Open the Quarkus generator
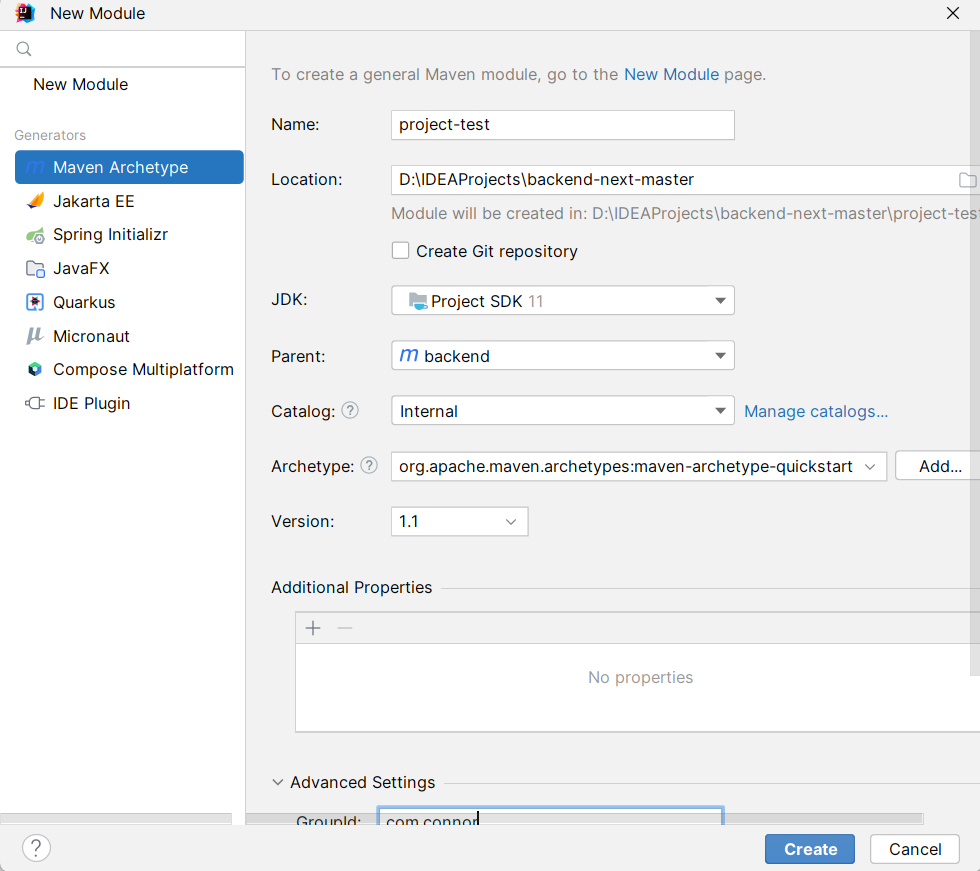Screen dimensions: 980x871 pos(84,302)
